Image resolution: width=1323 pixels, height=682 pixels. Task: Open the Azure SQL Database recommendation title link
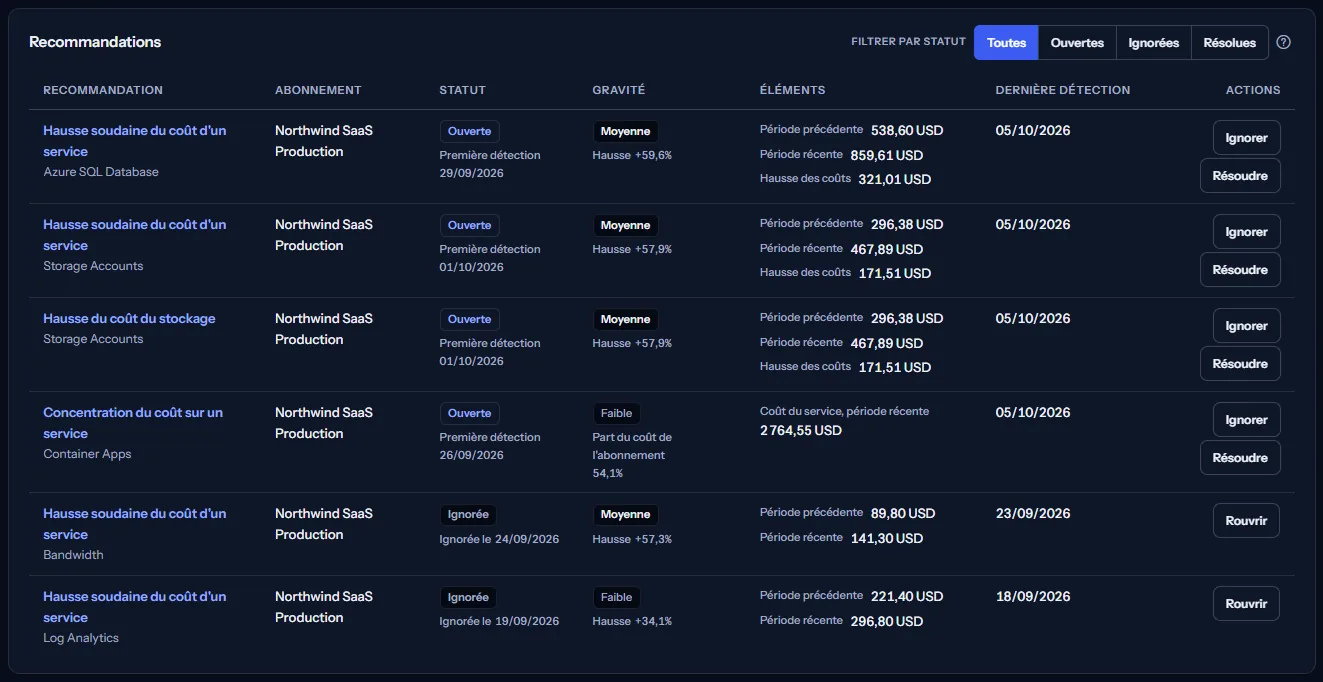pos(135,141)
